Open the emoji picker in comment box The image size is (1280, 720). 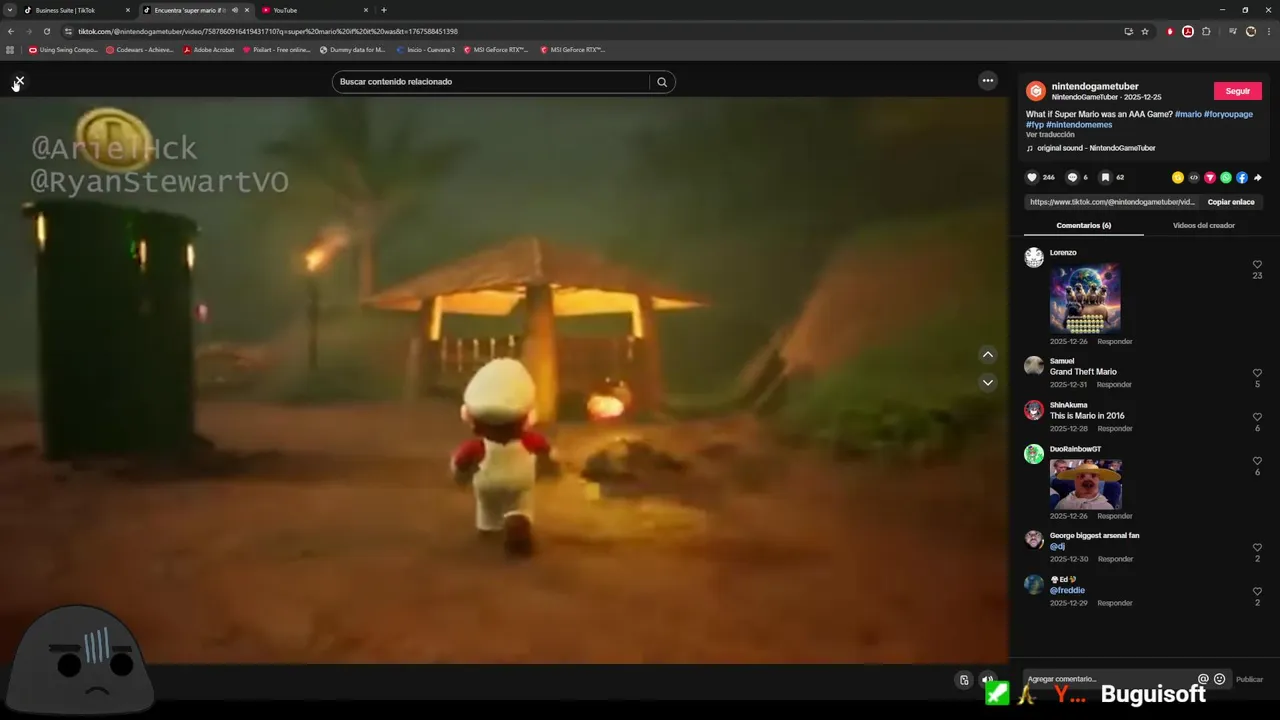point(1219,679)
